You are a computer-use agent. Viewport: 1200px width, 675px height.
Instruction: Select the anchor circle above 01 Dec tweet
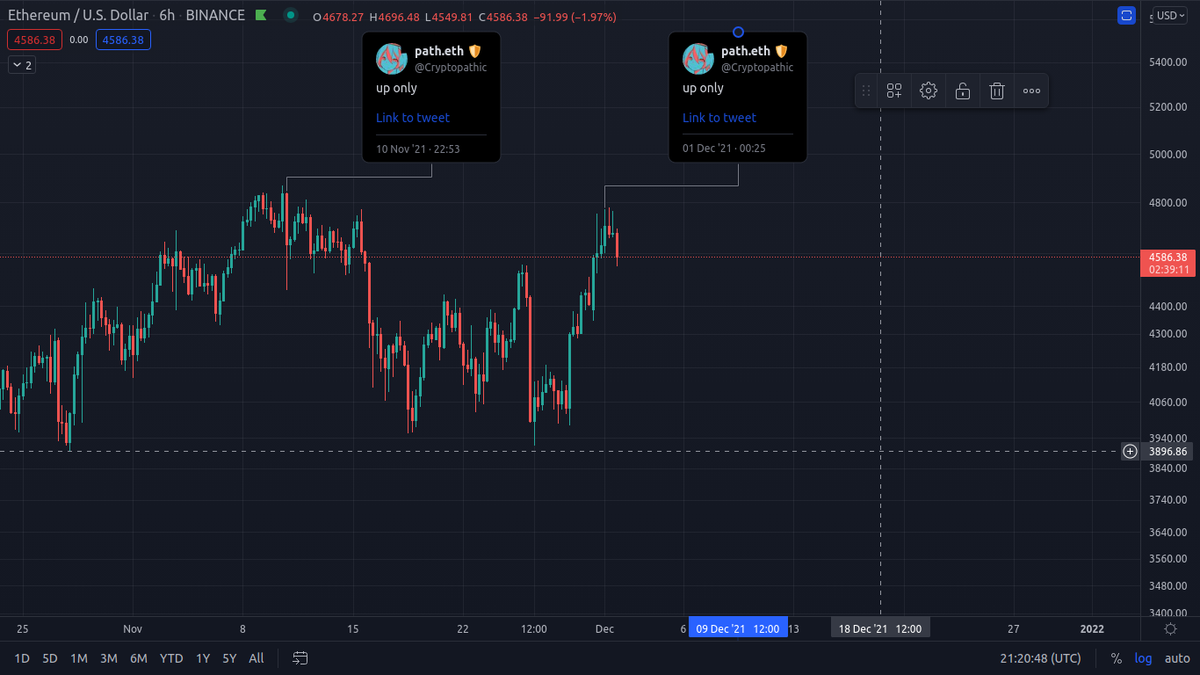pos(738,32)
